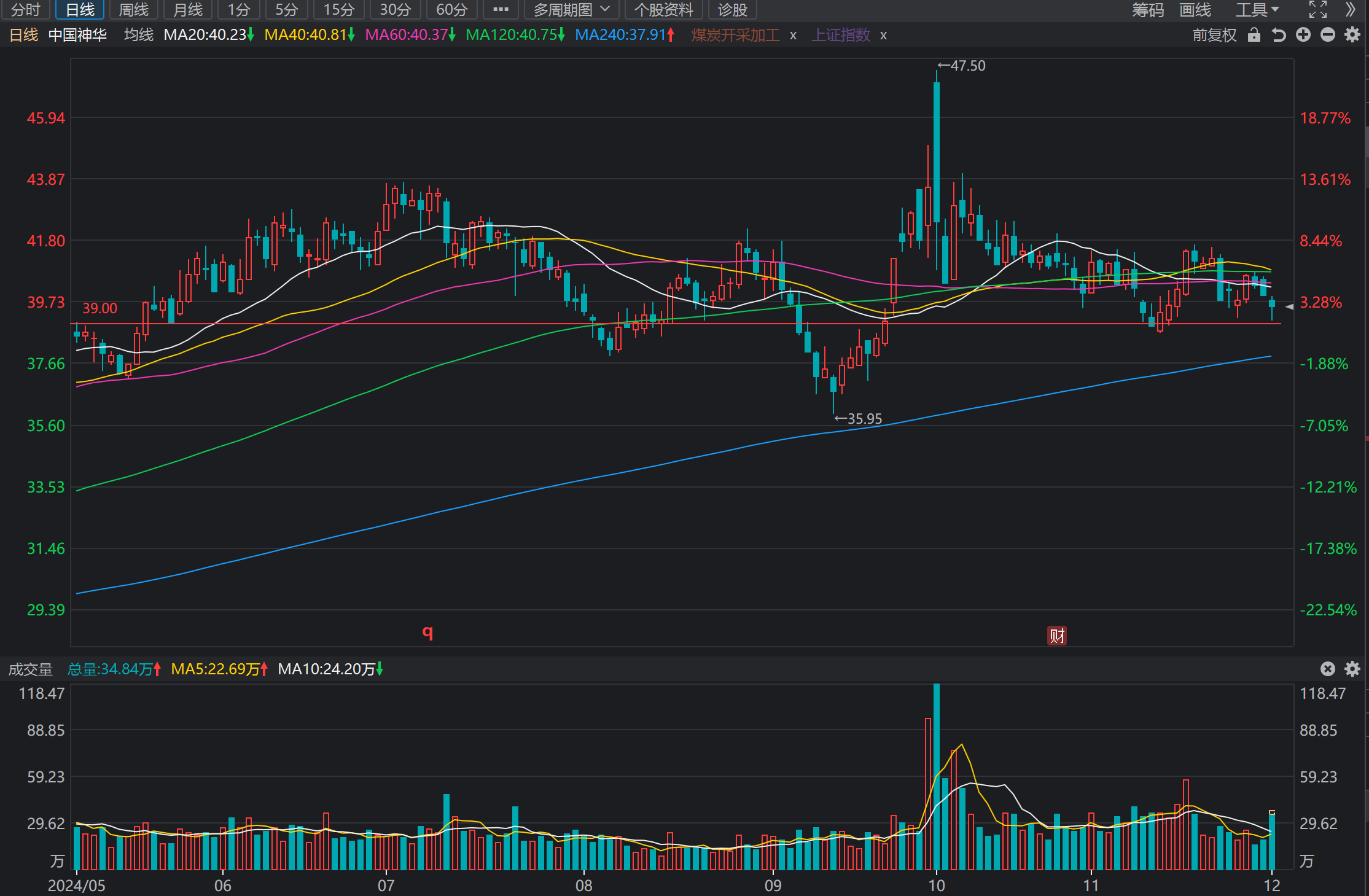The height and width of the screenshot is (896, 1369).
Task: Switch to the 周线 weekly tab
Action: [x=133, y=10]
